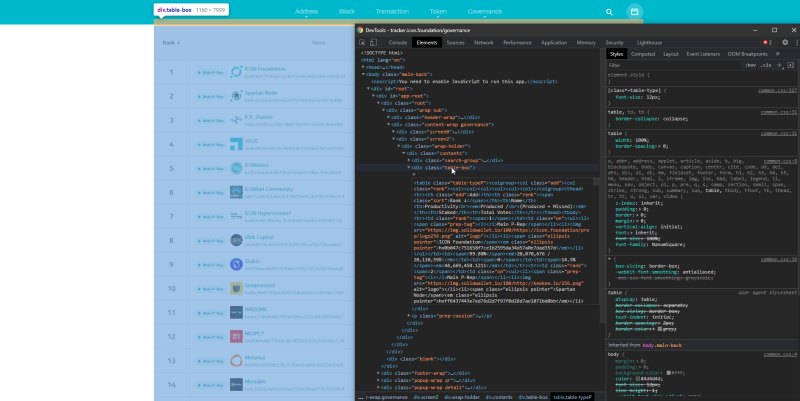This screenshot has height=401, width=800.
Task: Expand the head element node
Action: (363, 67)
